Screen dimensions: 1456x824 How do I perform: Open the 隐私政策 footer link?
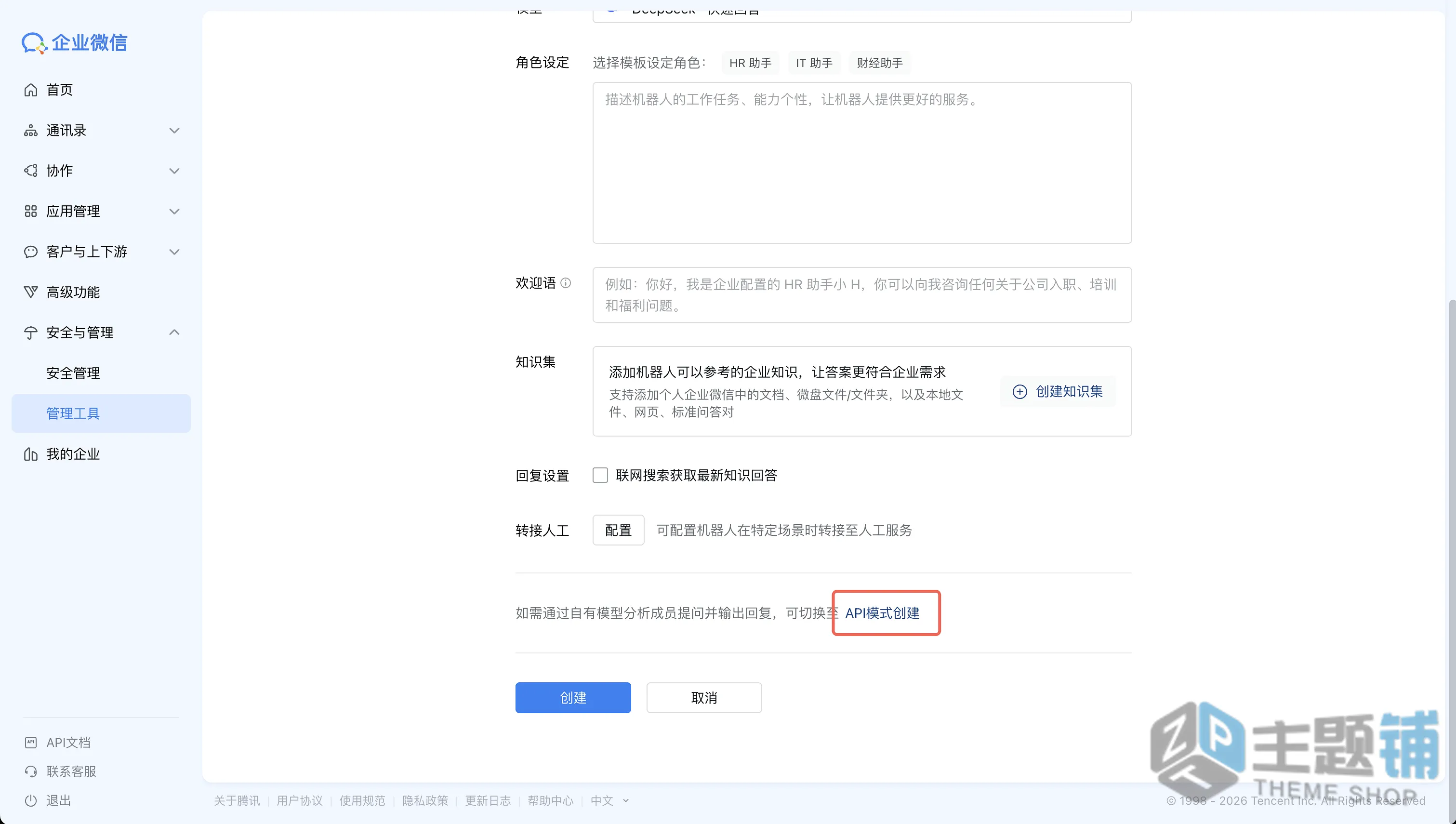(x=425, y=801)
